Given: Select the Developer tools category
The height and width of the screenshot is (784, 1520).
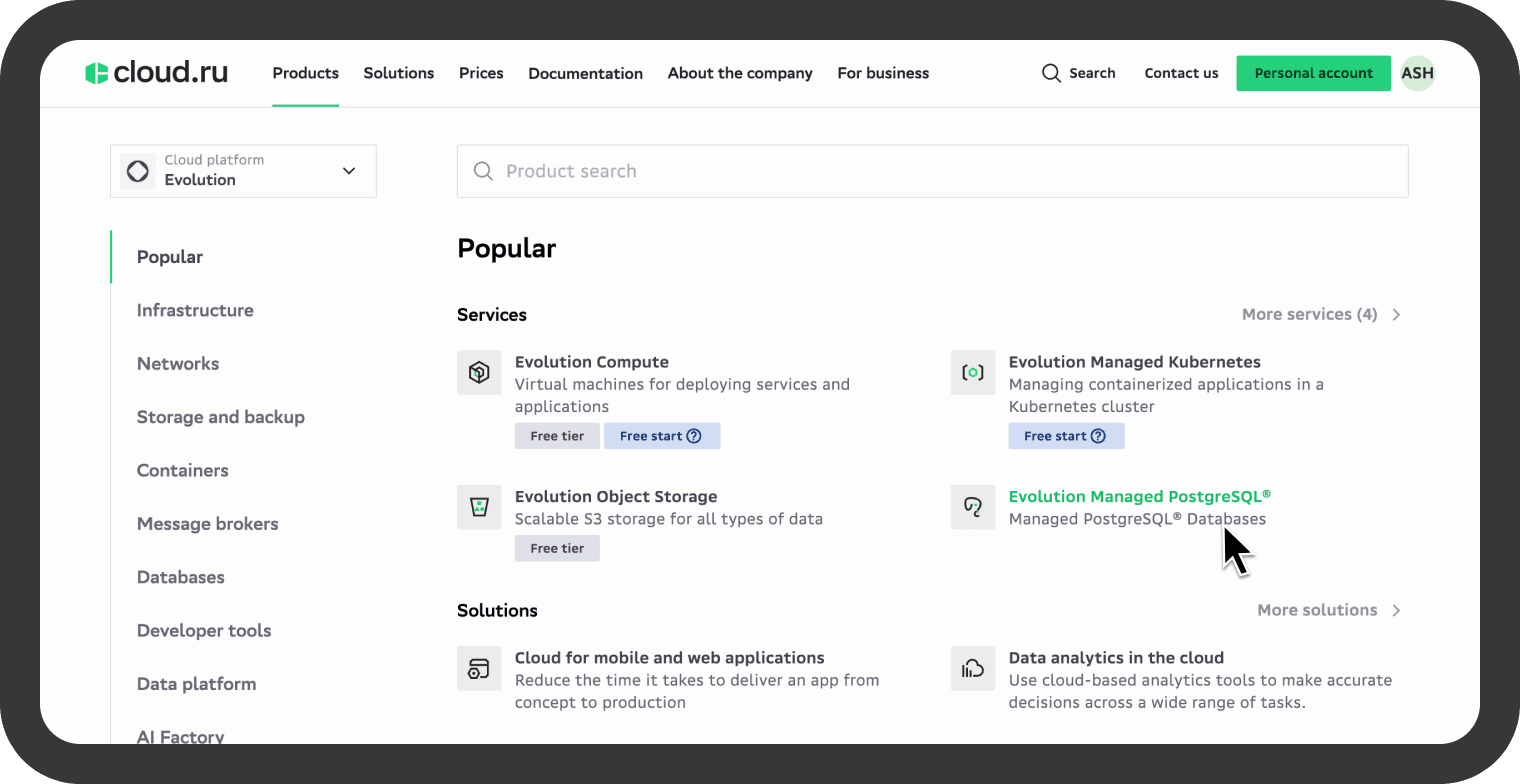Looking at the screenshot, I should [x=204, y=631].
